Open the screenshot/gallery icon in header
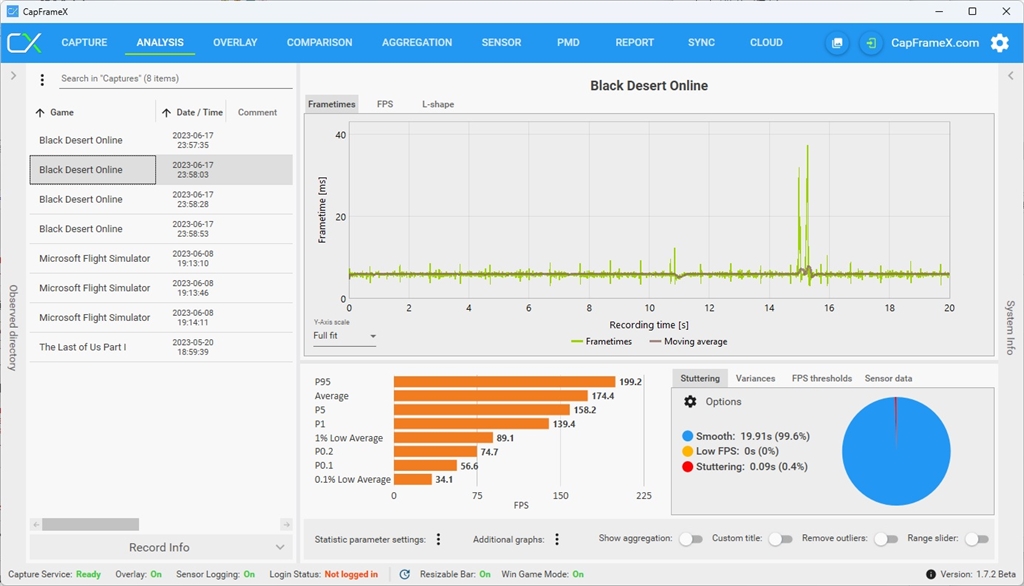Viewport: 1024px width, 586px height. [x=837, y=43]
